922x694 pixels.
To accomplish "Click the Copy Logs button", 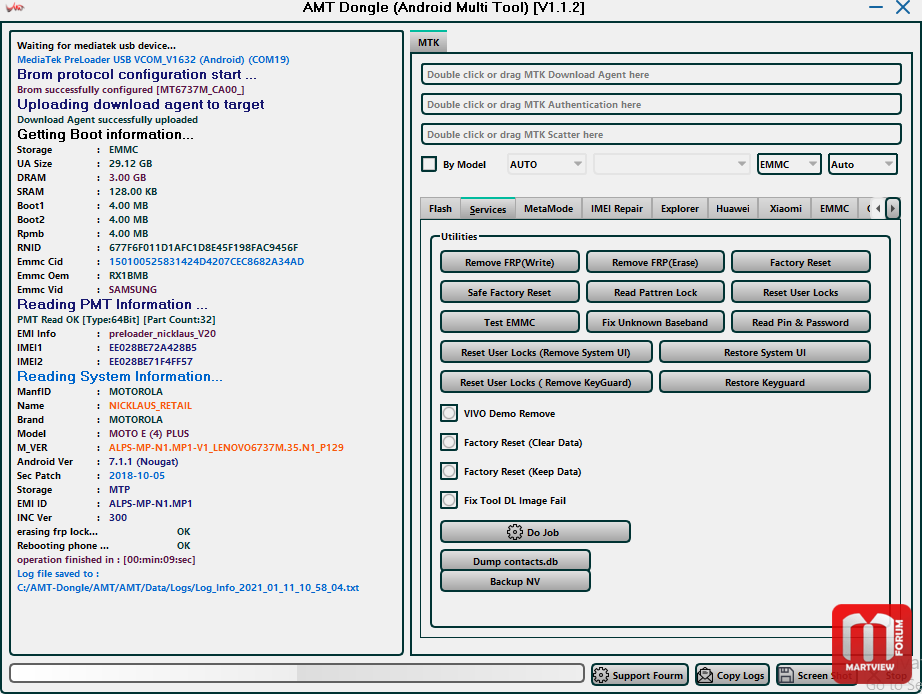I will coord(731,675).
